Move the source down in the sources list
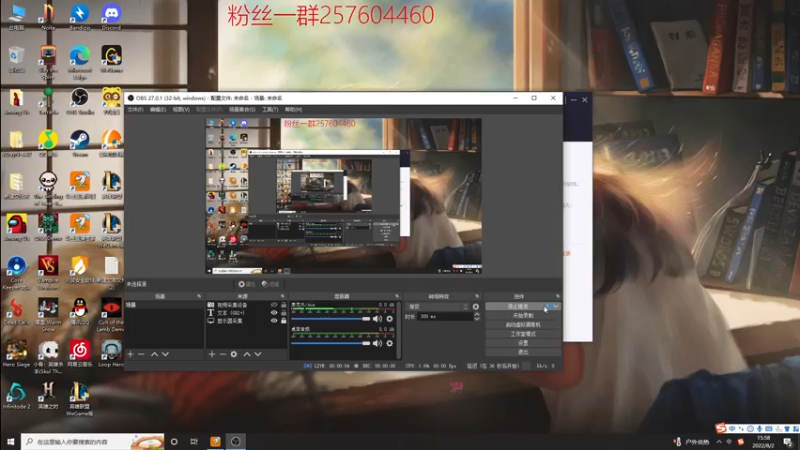Viewport: 800px width, 450px height. pyautogui.click(x=258, y=354)
